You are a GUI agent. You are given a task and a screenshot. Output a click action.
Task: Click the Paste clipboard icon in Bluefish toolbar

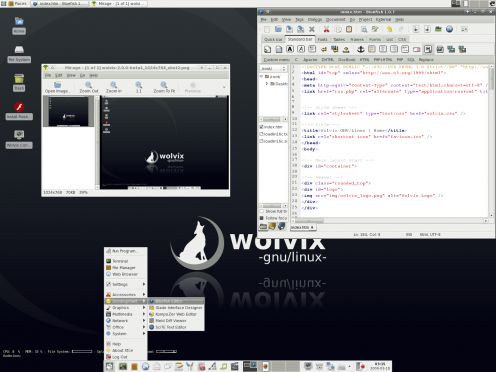(x=349, y=29)
